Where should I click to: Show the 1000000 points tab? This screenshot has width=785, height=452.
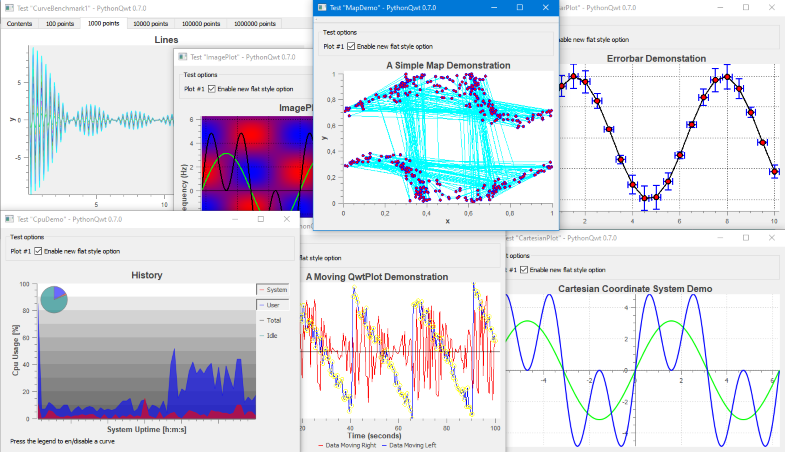point(255,22)
